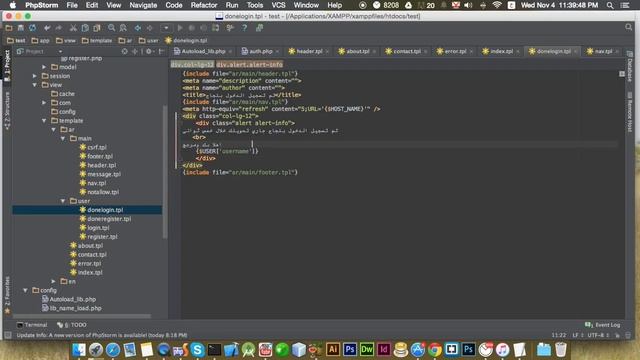This screenshot has height=360, width=640.
Task: Click the Find magnifier icon
Action: click(x=111, y=28)
